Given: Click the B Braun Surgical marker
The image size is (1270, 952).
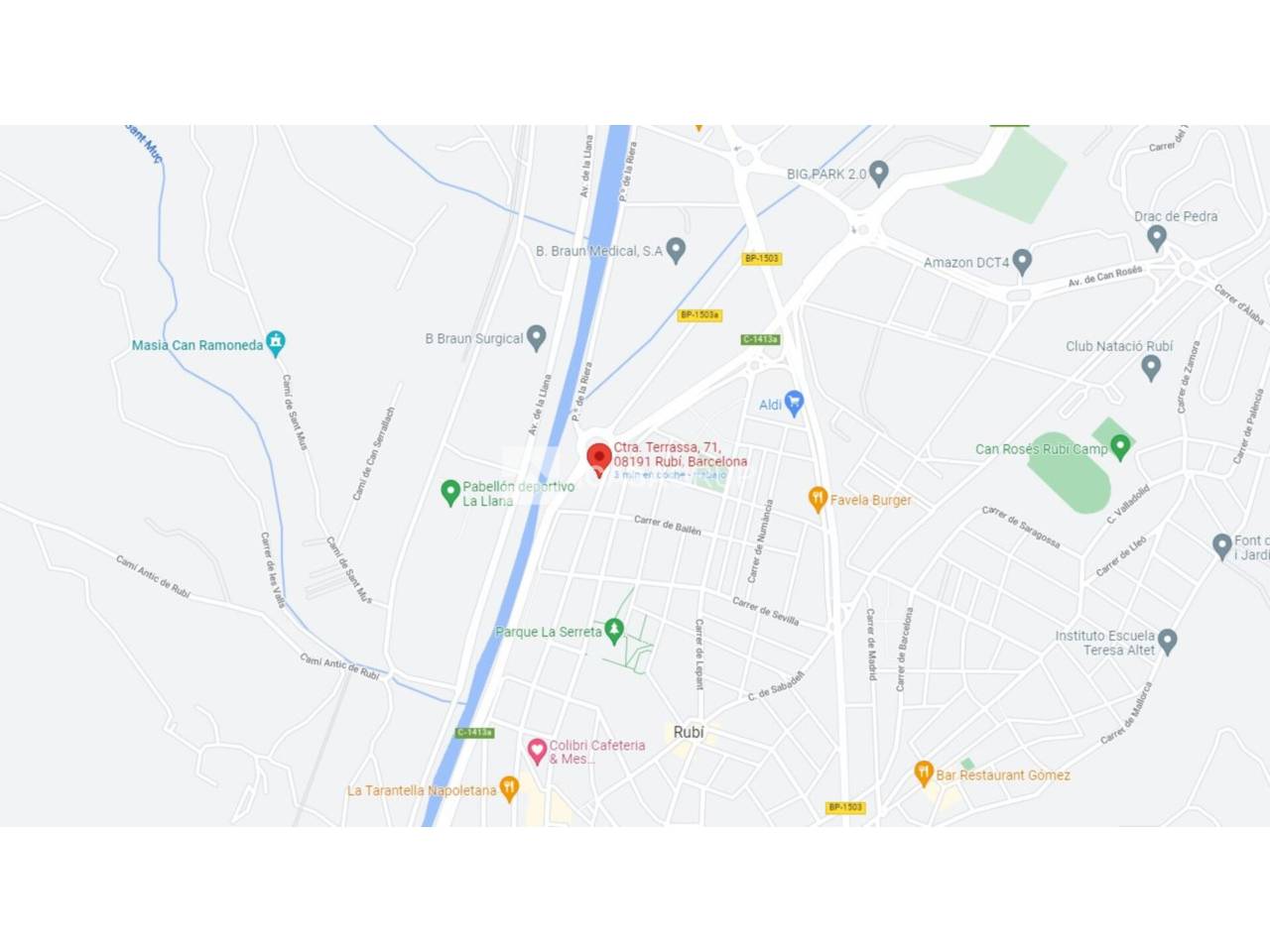Looking at the screenshot, I should [x=536, y=337].
